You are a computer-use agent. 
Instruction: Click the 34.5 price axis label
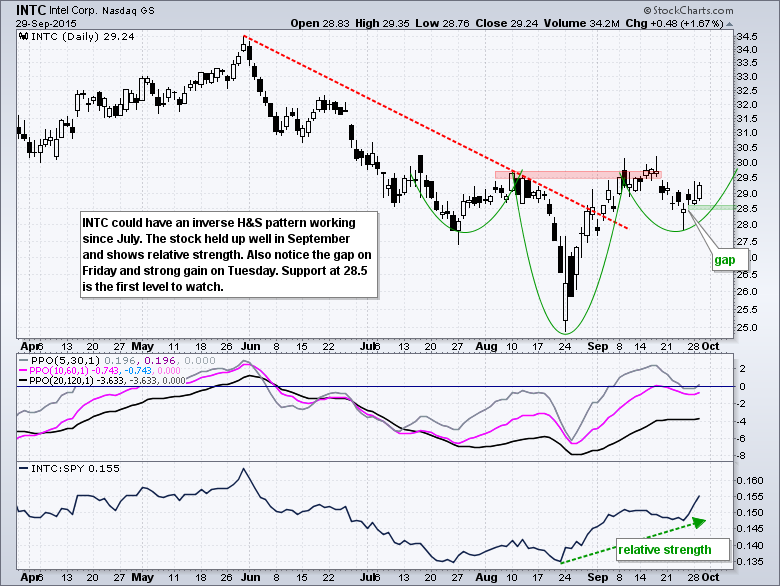point(747,37)
